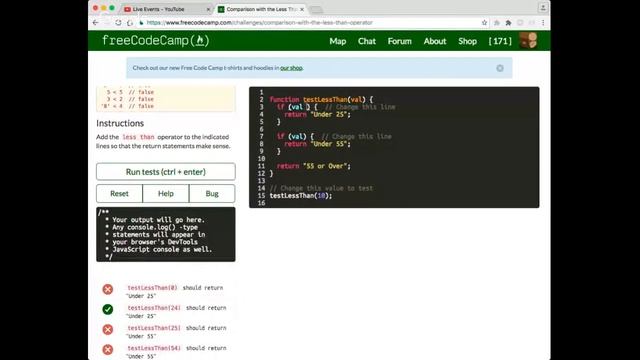
Task: Open the Chat menu item
Action: 367,41
